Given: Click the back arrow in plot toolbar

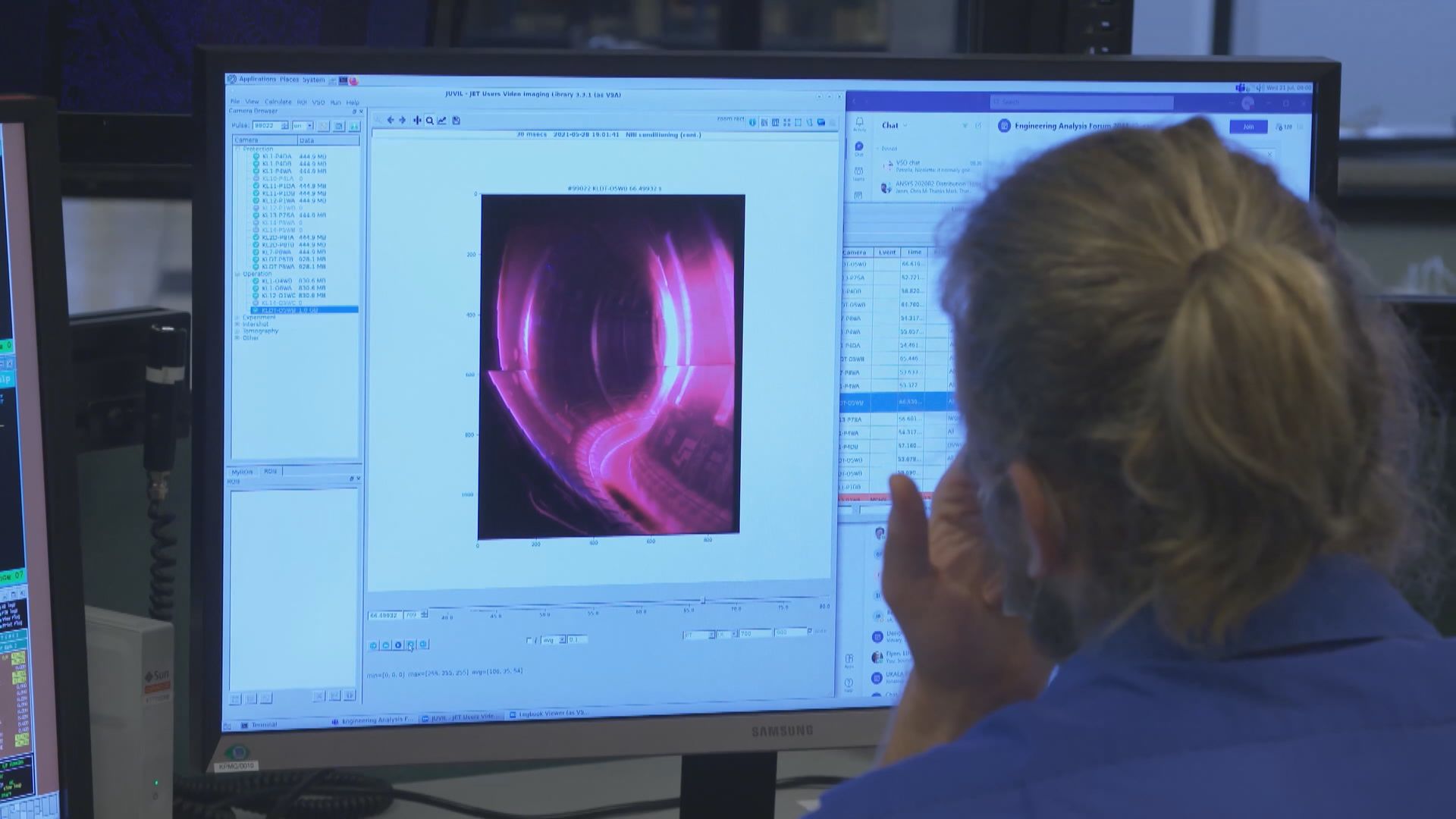Looking at the screenshot, I should [x=391, y=121].
